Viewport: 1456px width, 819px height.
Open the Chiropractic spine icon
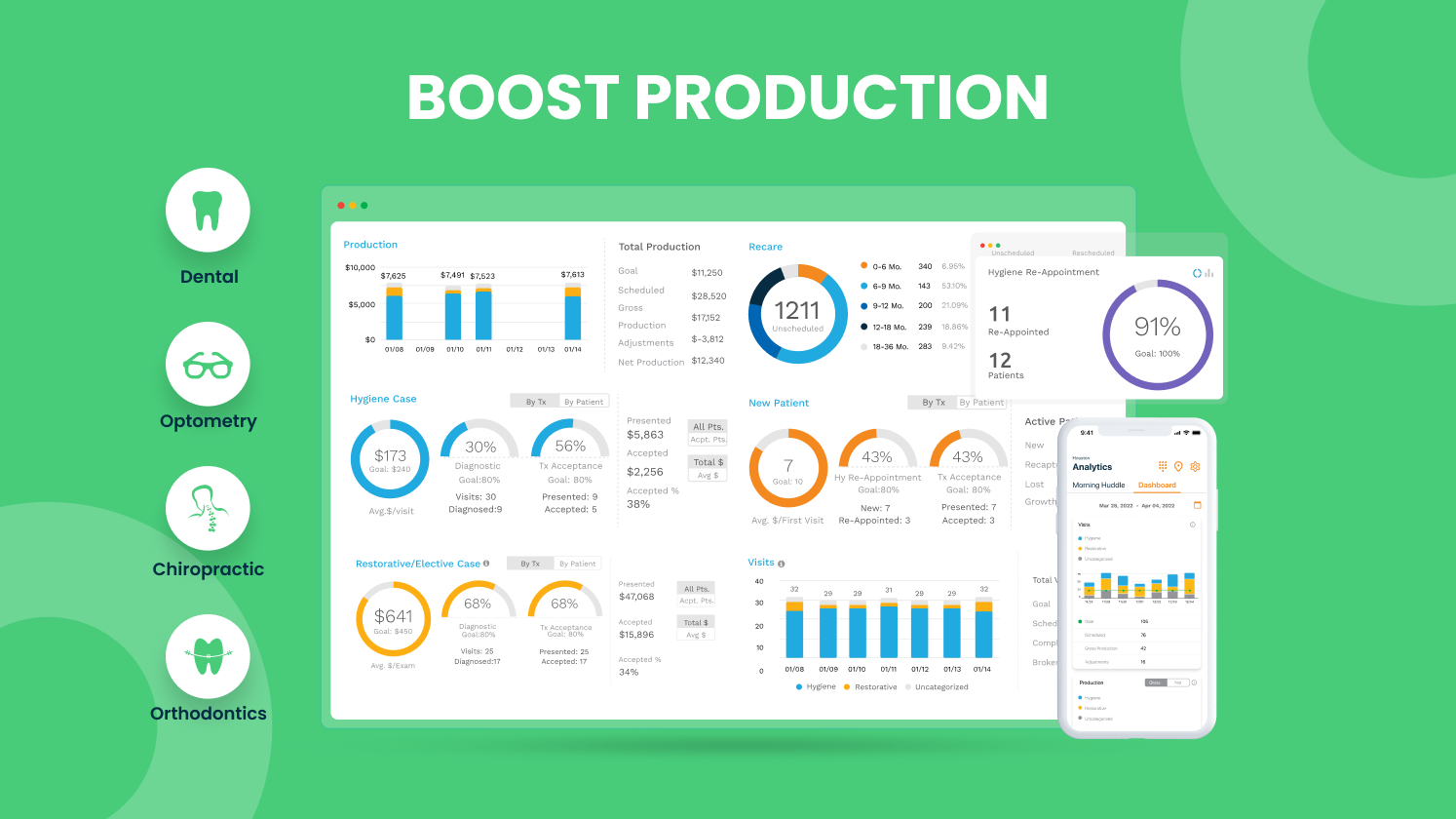(x=208, y=509)
